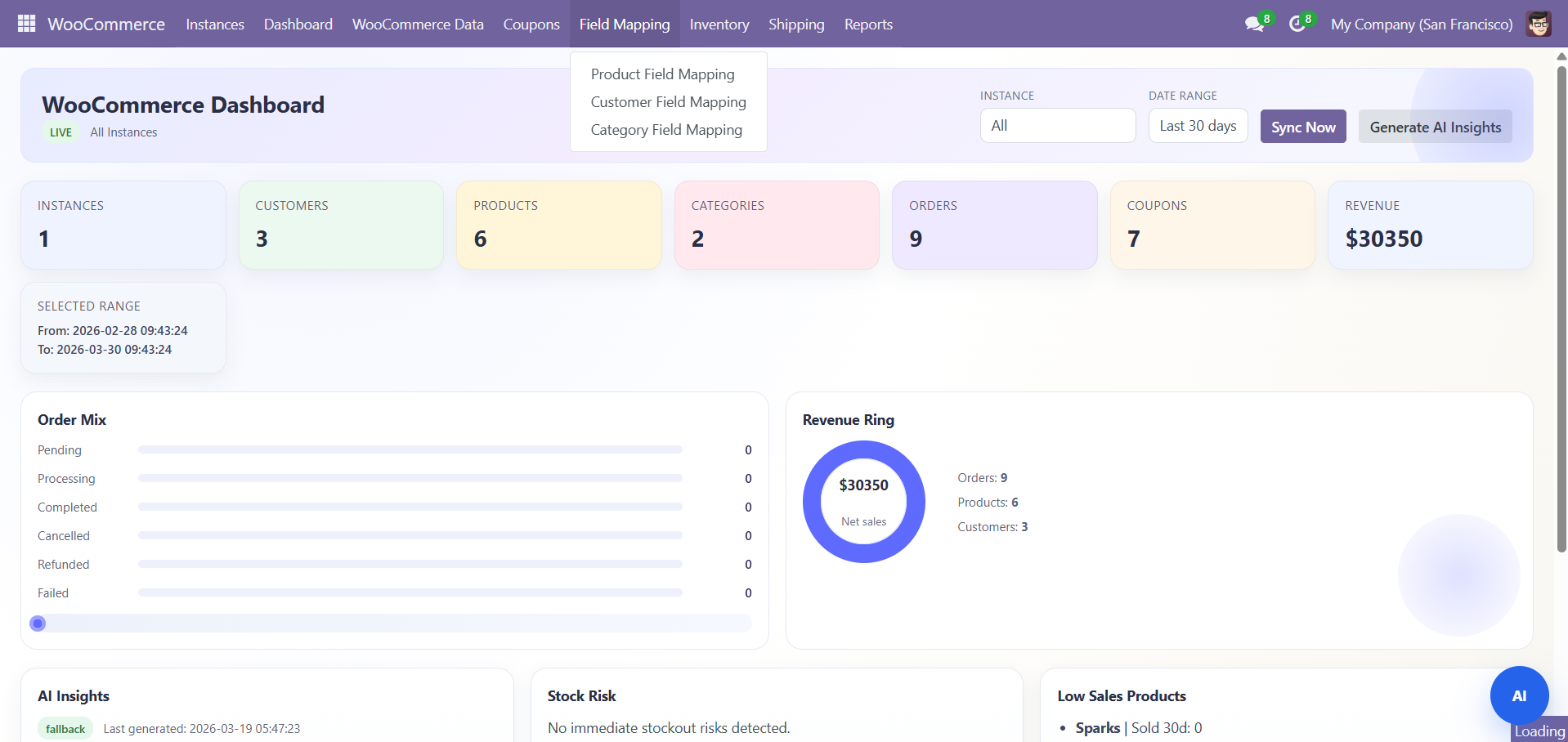The width and height of the screenshot is (1568, 742).
Task: Expand the Last 30 days date range
Action: (1197, 126)
